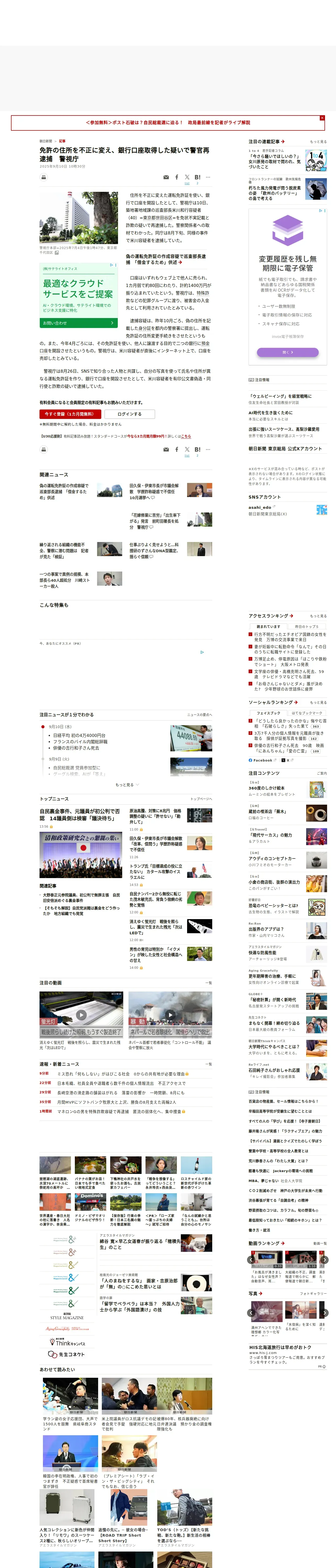Click the asahi_edo account avatar icon
The image size is (336, 1568).
tap(321, 510)
